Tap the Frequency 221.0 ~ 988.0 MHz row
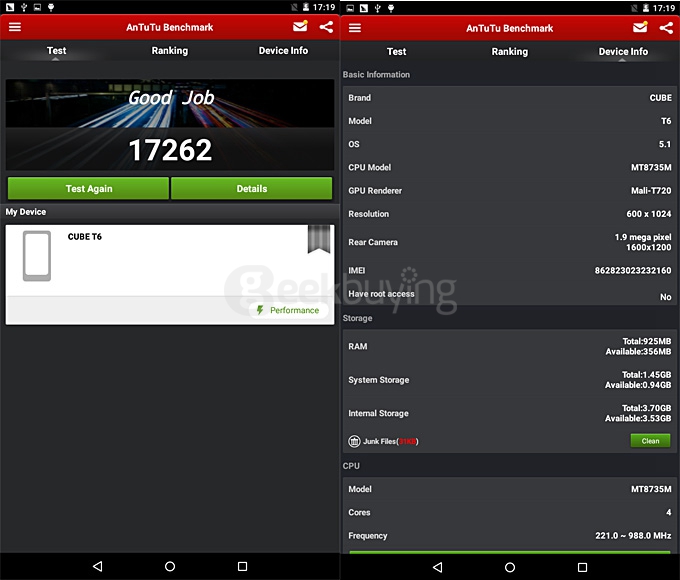The height and width of the screenshot is (580, 680). tap(510, 536)
